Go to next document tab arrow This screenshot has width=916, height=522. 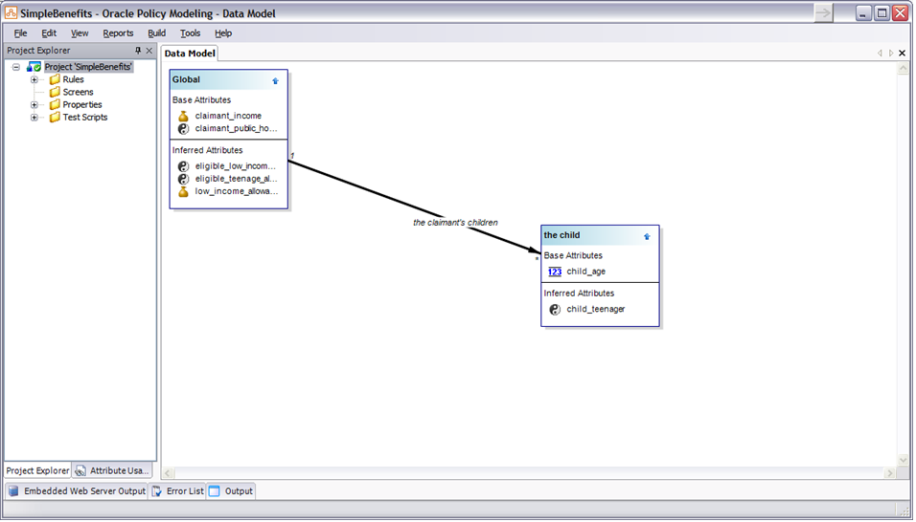tap(891, 53)
